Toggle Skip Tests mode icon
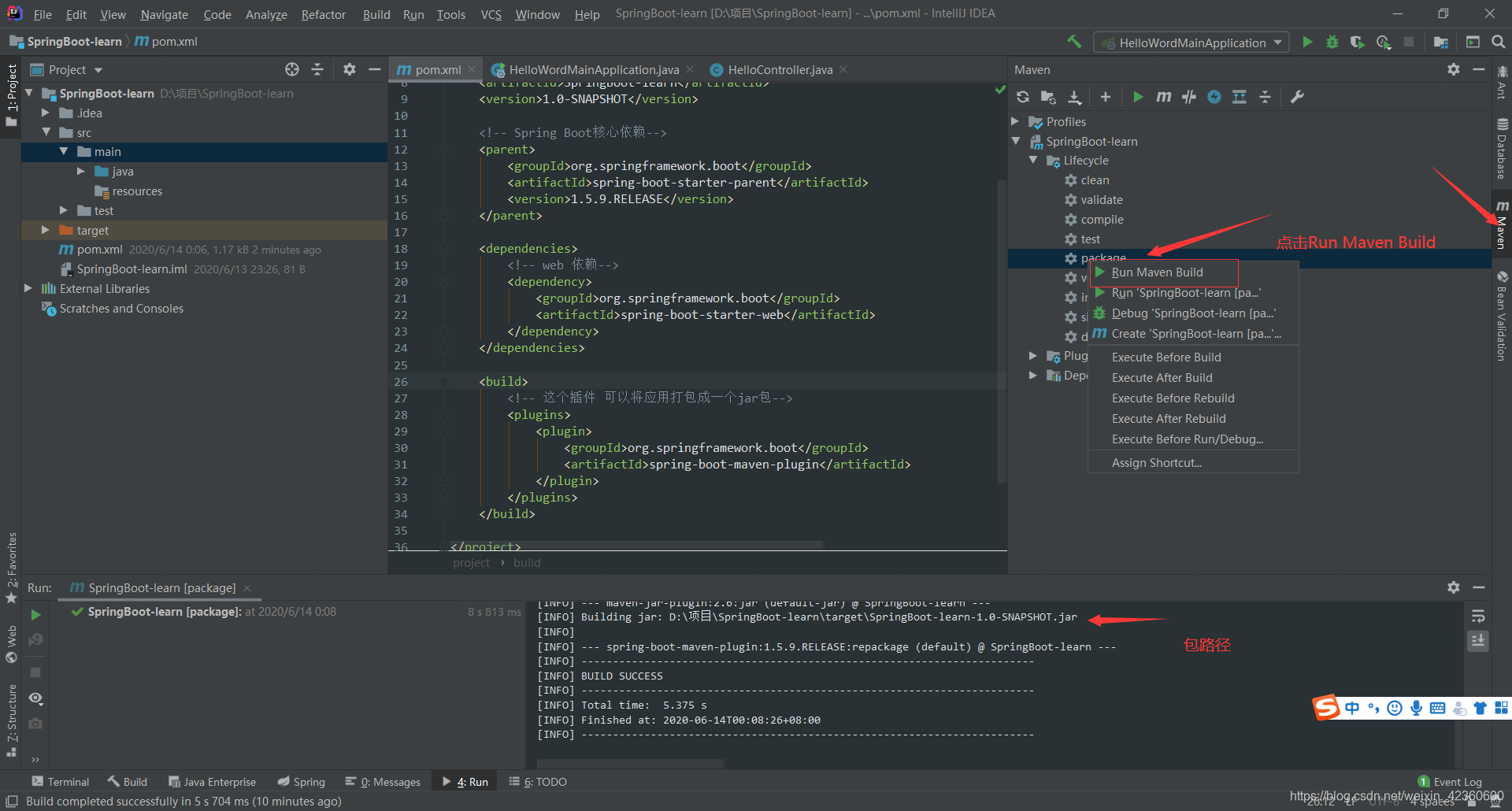The width and height of the screenshot is (1512, 811). (x=1189, y=97)
